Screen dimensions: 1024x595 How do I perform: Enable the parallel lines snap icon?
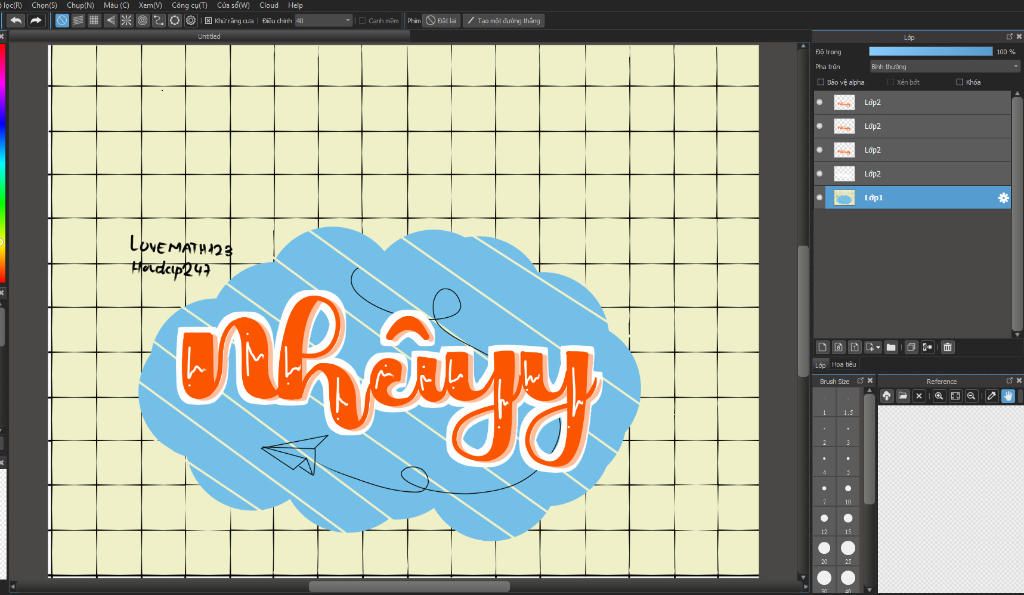tap(78, 21)
